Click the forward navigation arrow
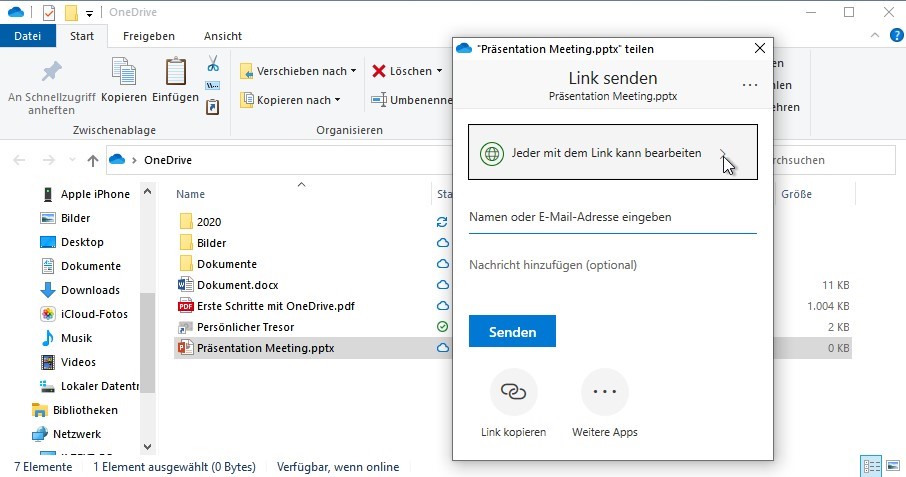The width and height of the screenshot is (906, 477). (x=49, y=161)
